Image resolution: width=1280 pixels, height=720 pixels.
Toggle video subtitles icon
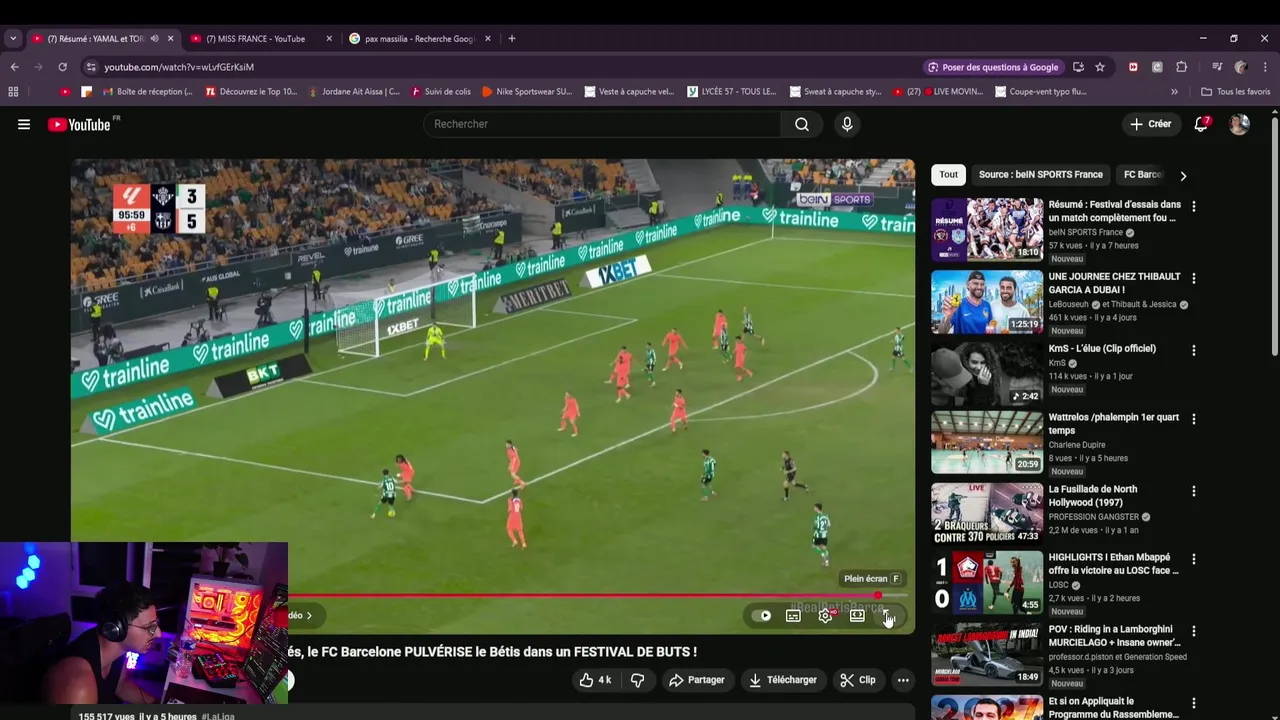tap(793, 616)
